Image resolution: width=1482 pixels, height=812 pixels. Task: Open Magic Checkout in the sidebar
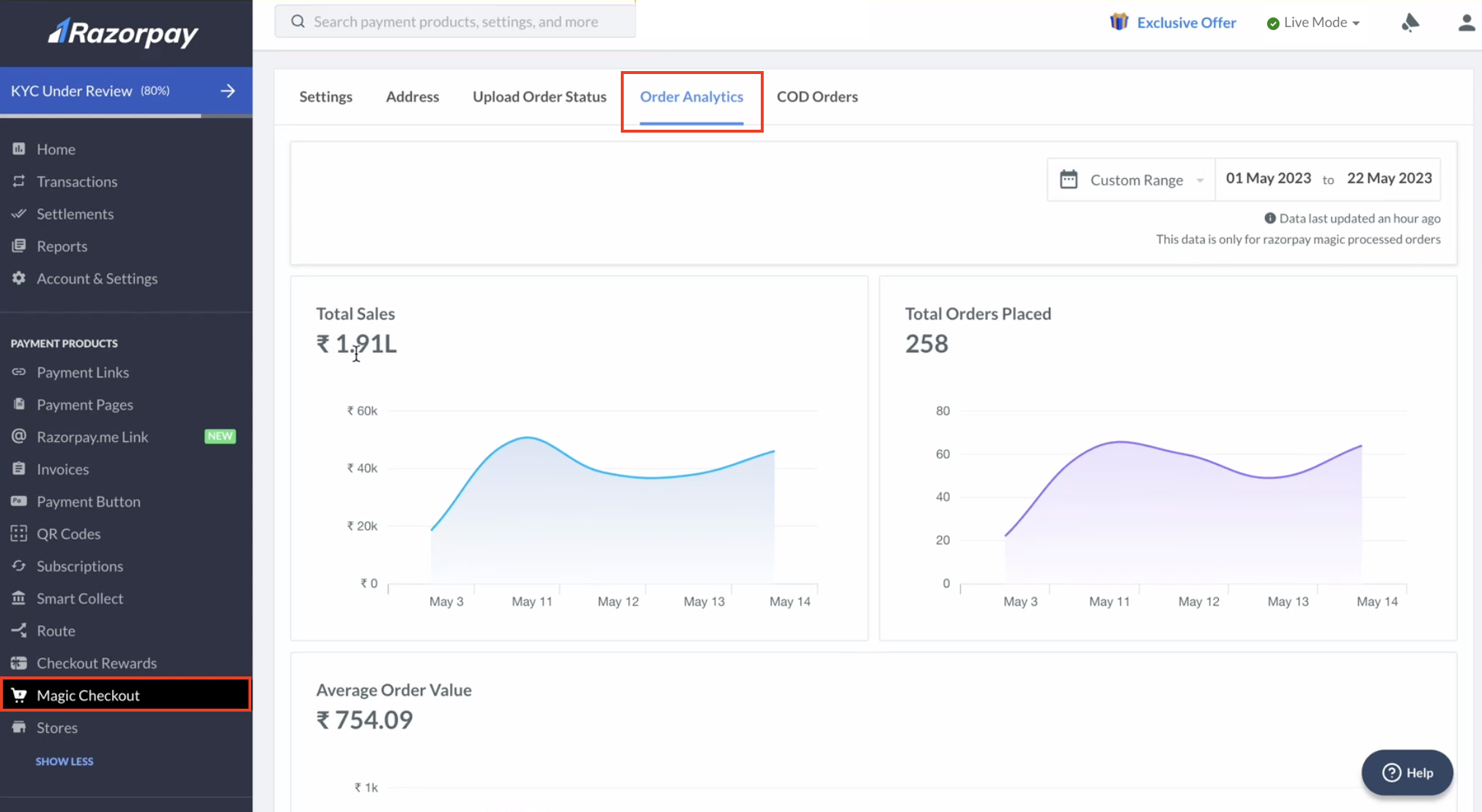(126, 695)
